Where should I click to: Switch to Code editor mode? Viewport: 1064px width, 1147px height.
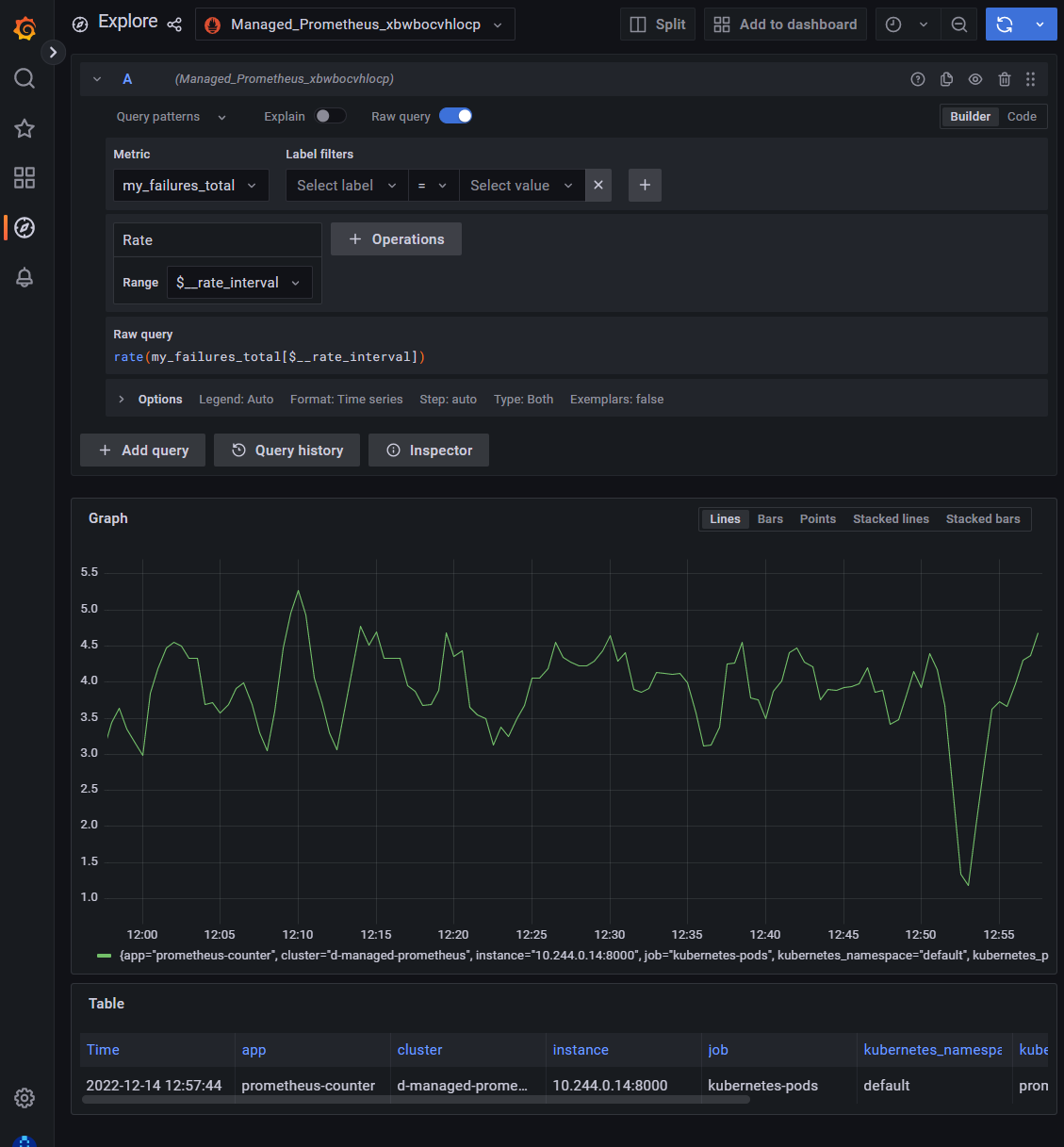[1022, 117]
